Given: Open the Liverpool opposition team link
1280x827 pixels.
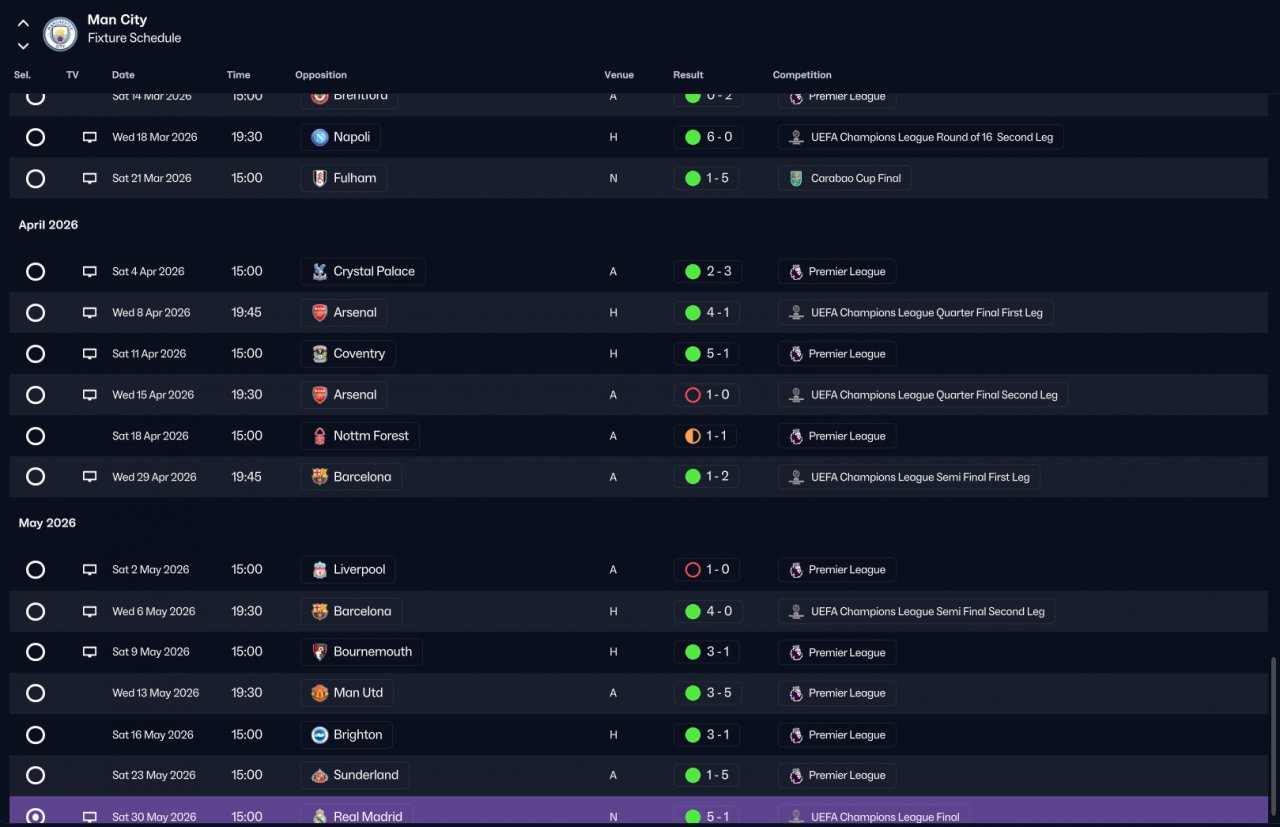Looking at the screenshot, I should 348,570.
